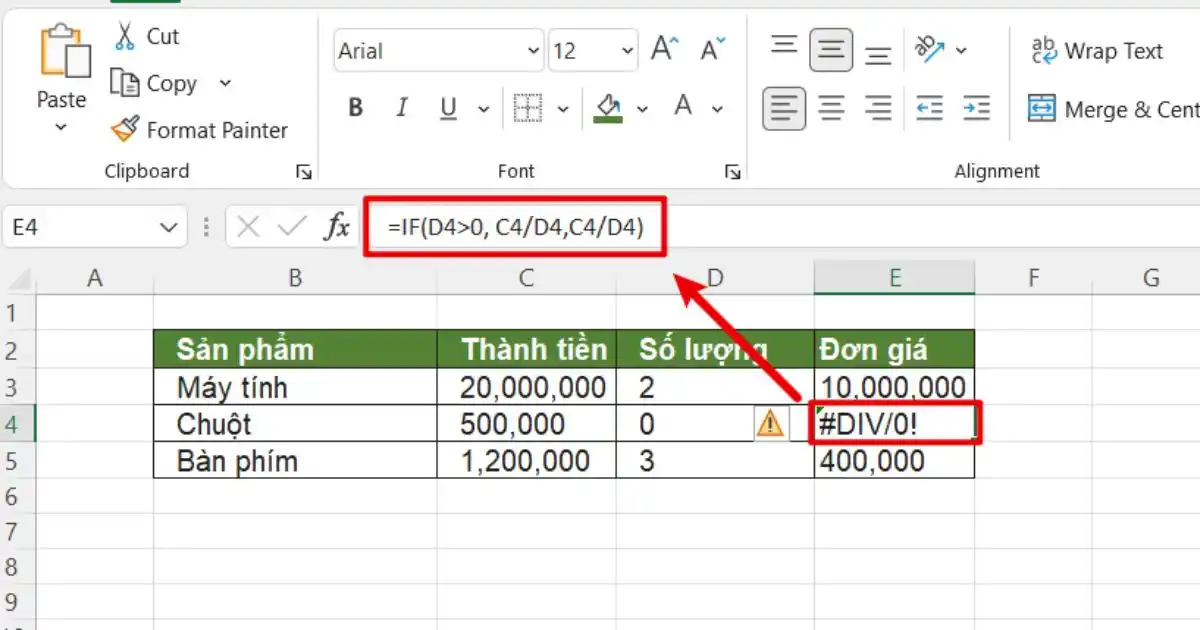Image resolution: width=1200 pixels, height=630 pixels.
Task: Open the Font group dialog launcher
Action: click(x=733, y=172)
